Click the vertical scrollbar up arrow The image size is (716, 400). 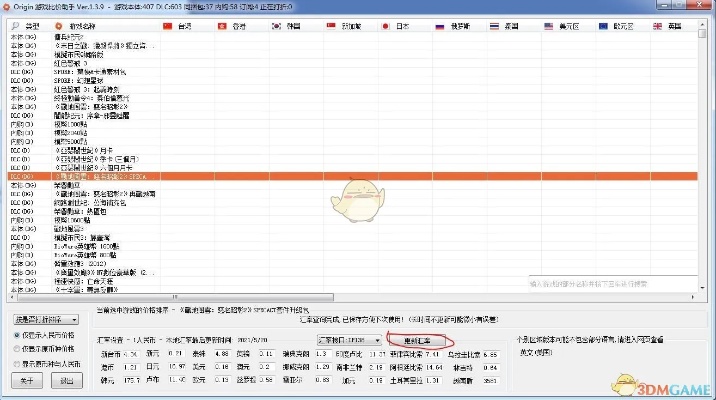tap(702, 24)
